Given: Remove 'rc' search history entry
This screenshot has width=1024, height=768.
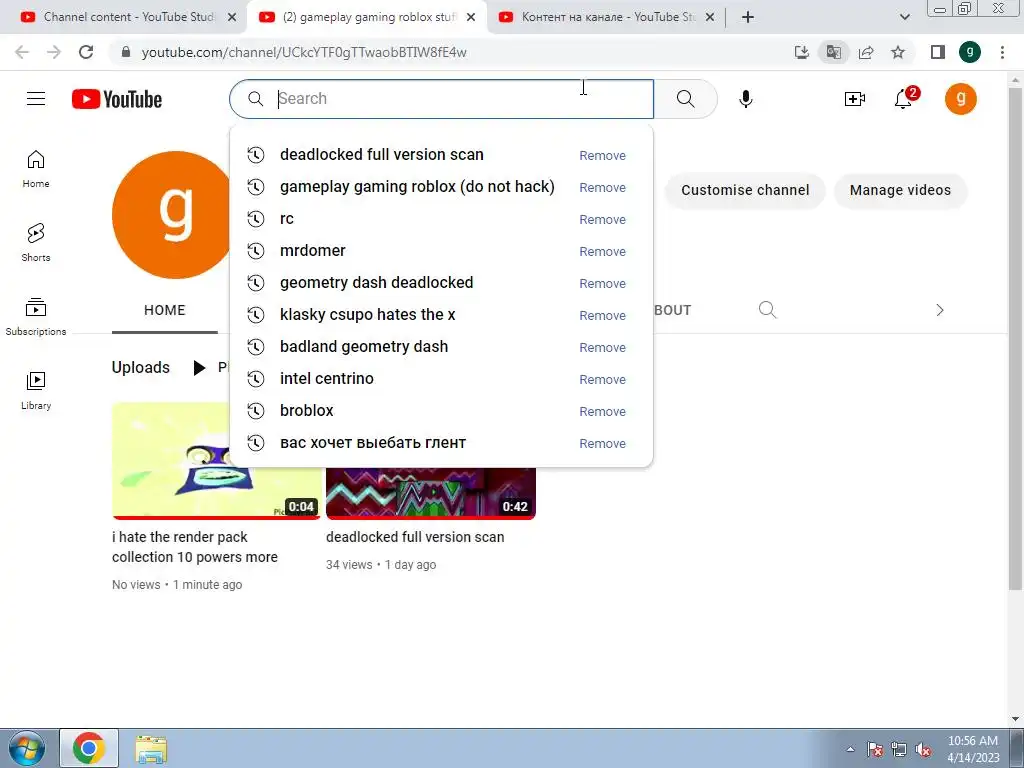Looking at the screenshot, I should 602,219.
